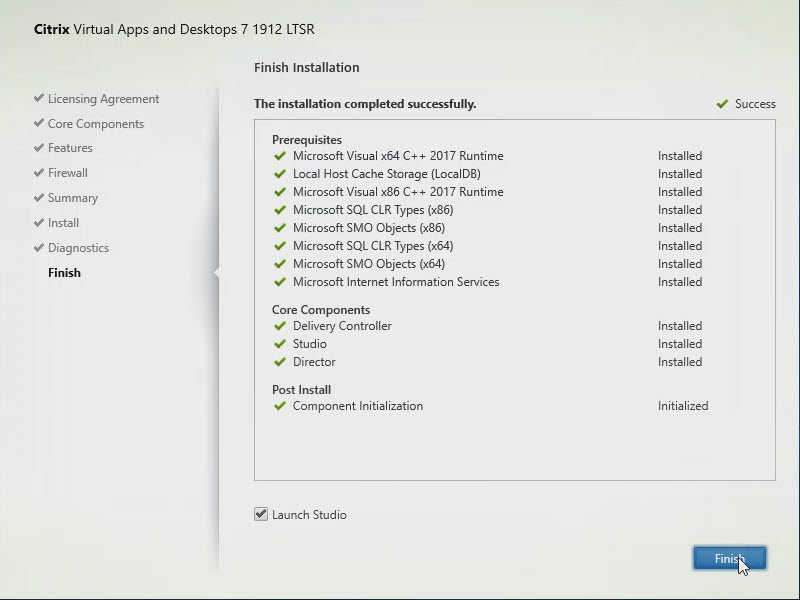Click the 'Post Install' section heading

coord(302,390)
